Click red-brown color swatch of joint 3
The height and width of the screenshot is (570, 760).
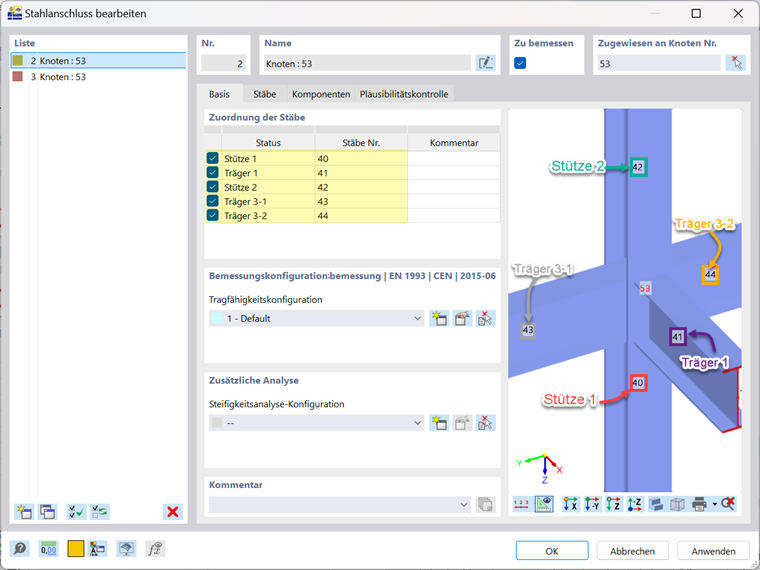(x=18, y=77)
